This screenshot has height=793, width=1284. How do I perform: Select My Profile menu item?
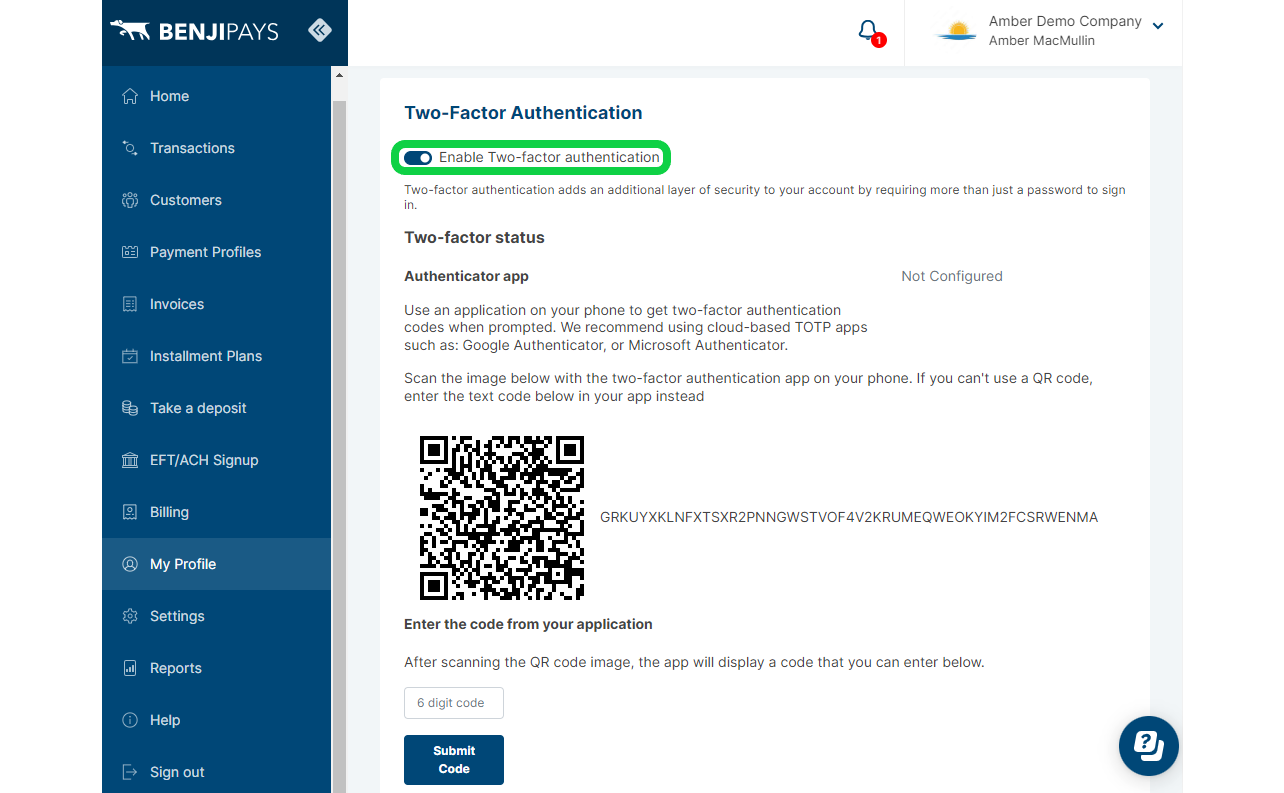click(x=216, y=564)
